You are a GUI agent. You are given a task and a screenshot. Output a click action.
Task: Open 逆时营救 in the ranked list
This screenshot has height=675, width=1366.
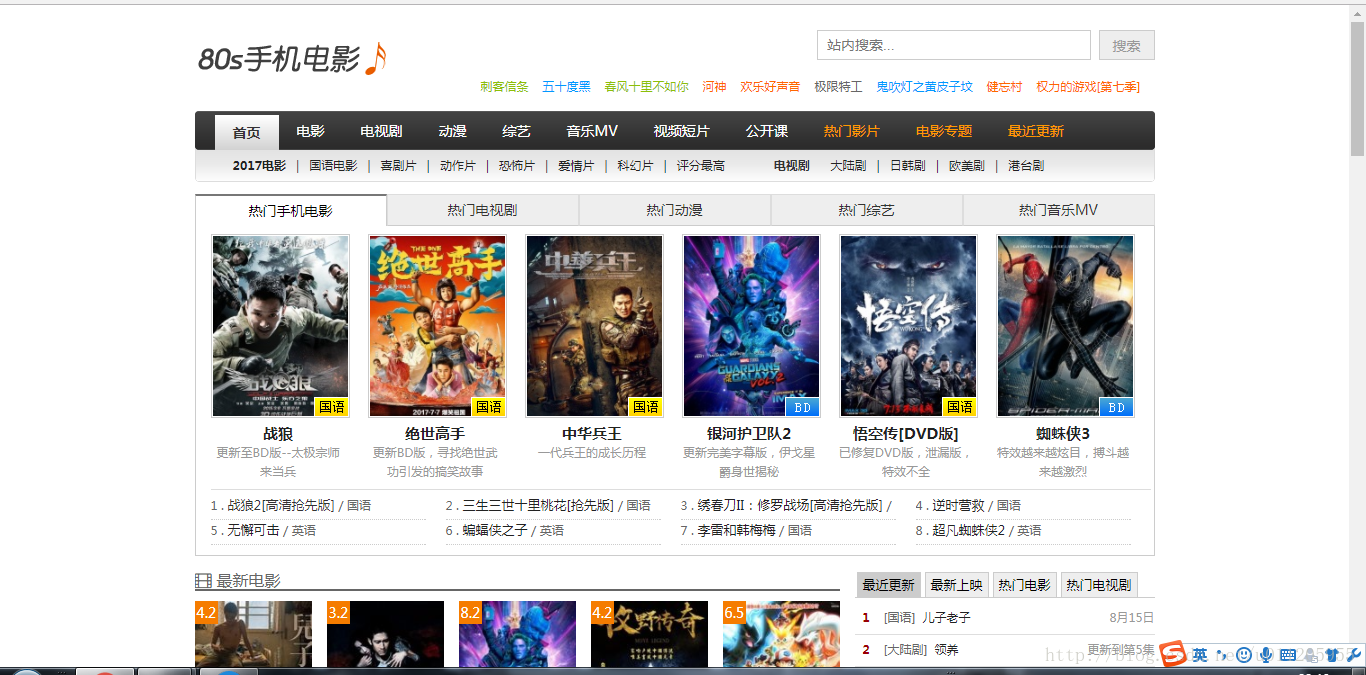tap(958, 506)
